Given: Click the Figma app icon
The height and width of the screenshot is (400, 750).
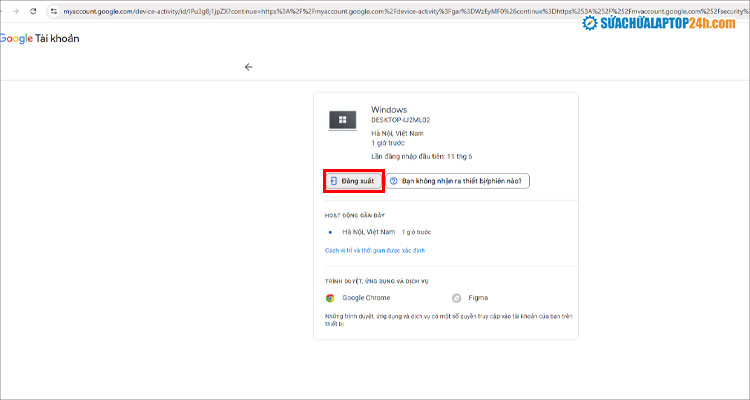Looking at the screenshot, I should coord(457,297).
